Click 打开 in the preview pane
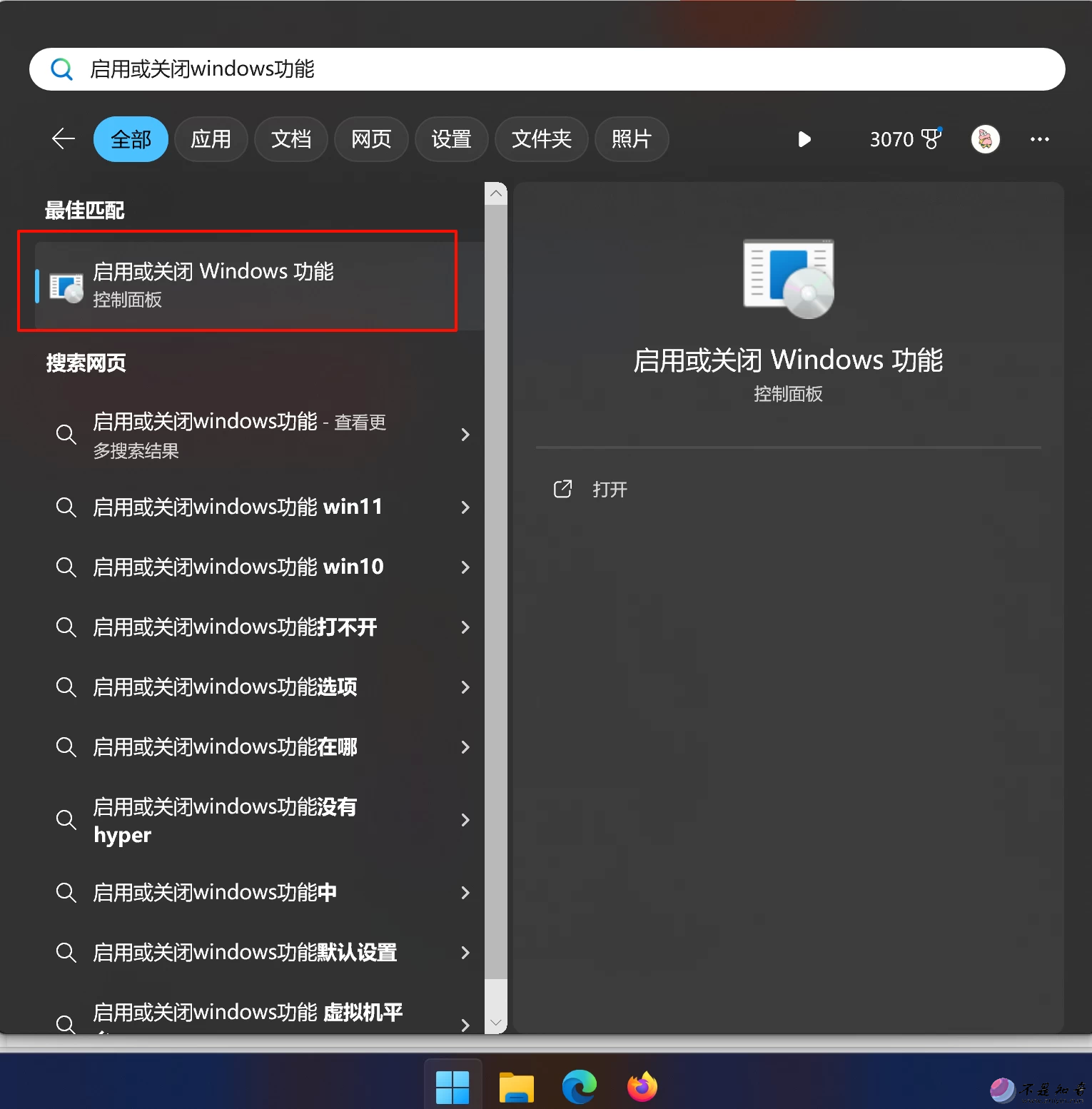 [x=610, y=490]
